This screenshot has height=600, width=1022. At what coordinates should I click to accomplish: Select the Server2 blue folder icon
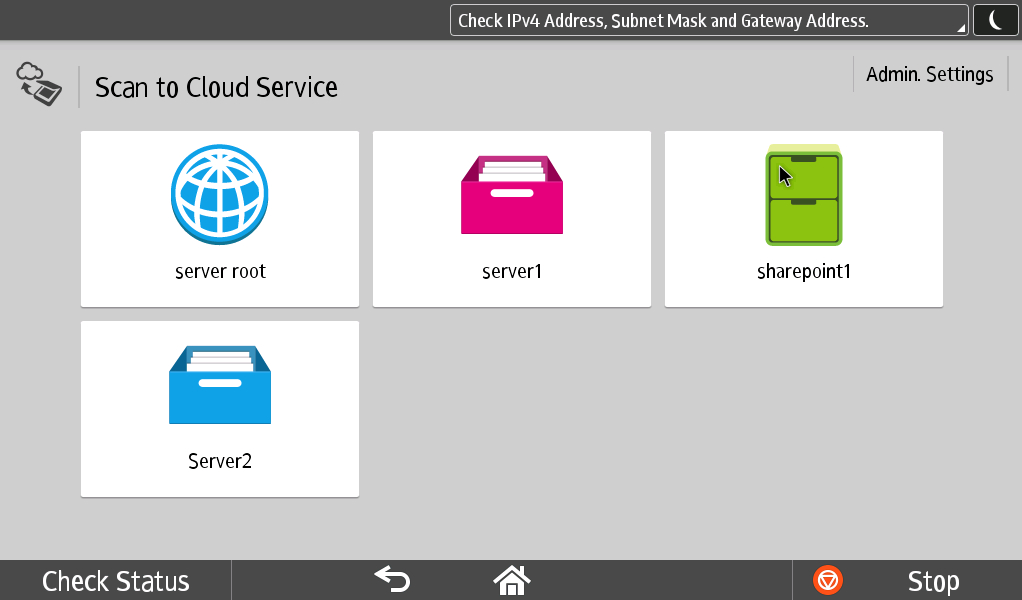tap(219, 384)
